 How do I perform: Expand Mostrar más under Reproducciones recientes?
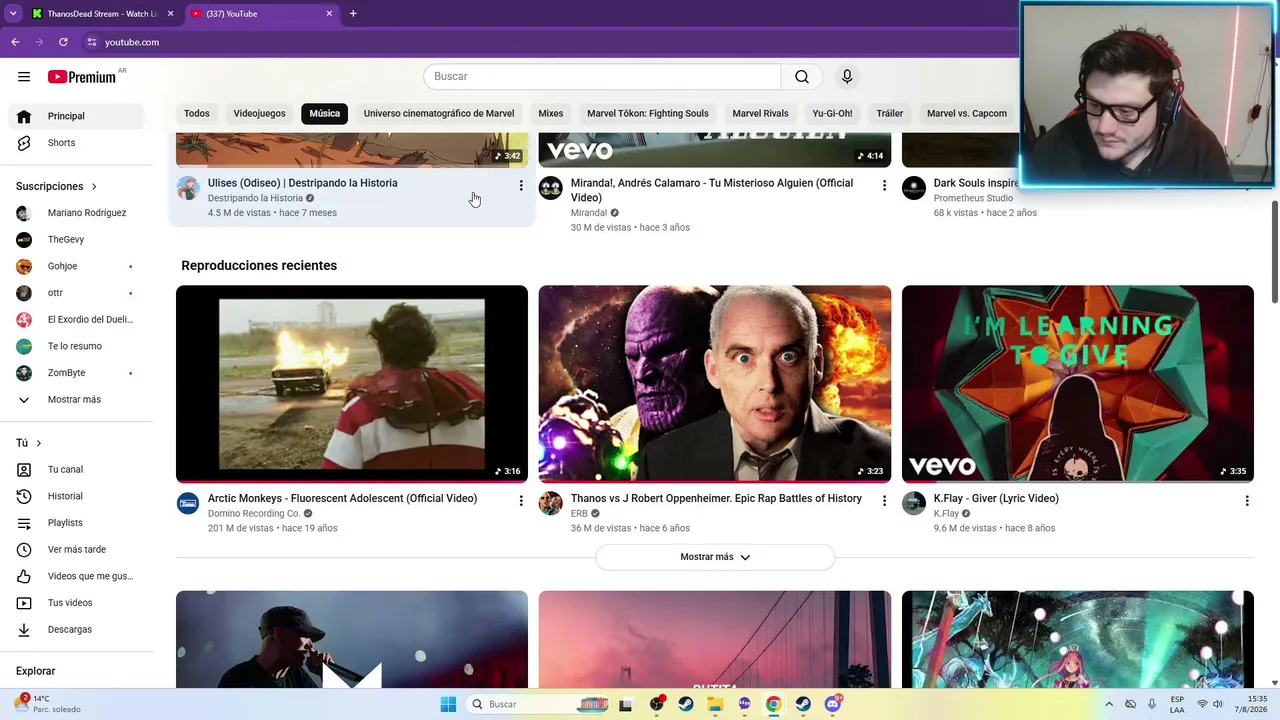pyautogui.click(x=715, y=557)
